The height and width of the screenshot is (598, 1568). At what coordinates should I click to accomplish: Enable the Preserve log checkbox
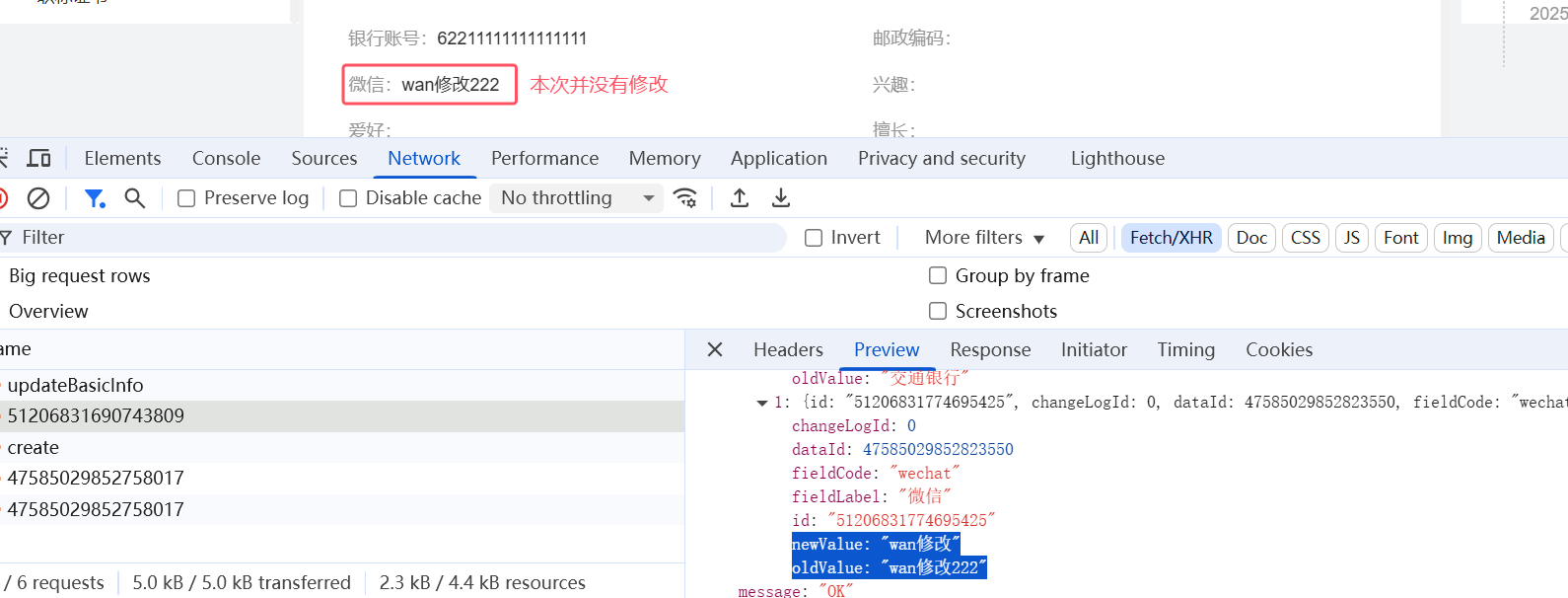point(186,198)
